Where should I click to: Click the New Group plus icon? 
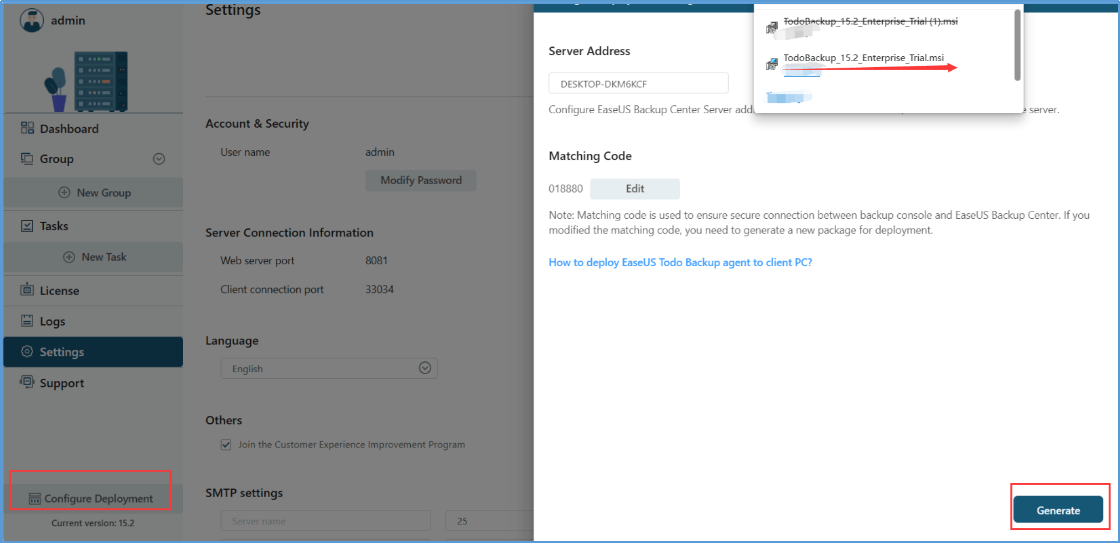coord(64,193)
